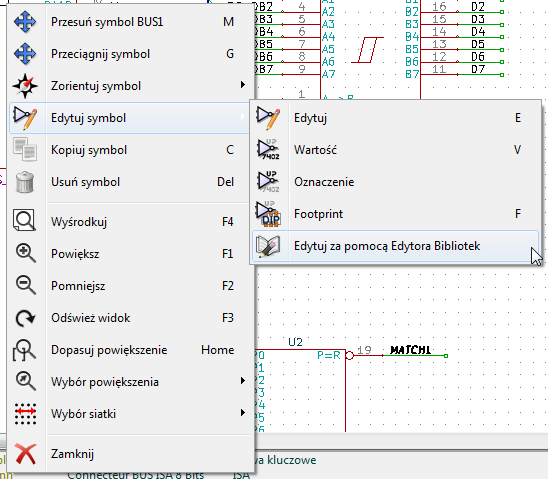Image resolution: width=548 pixels, height=479 pixels.
Task: Expand the Zorientuj symbol submenu arrow
Action: [243, 85]
